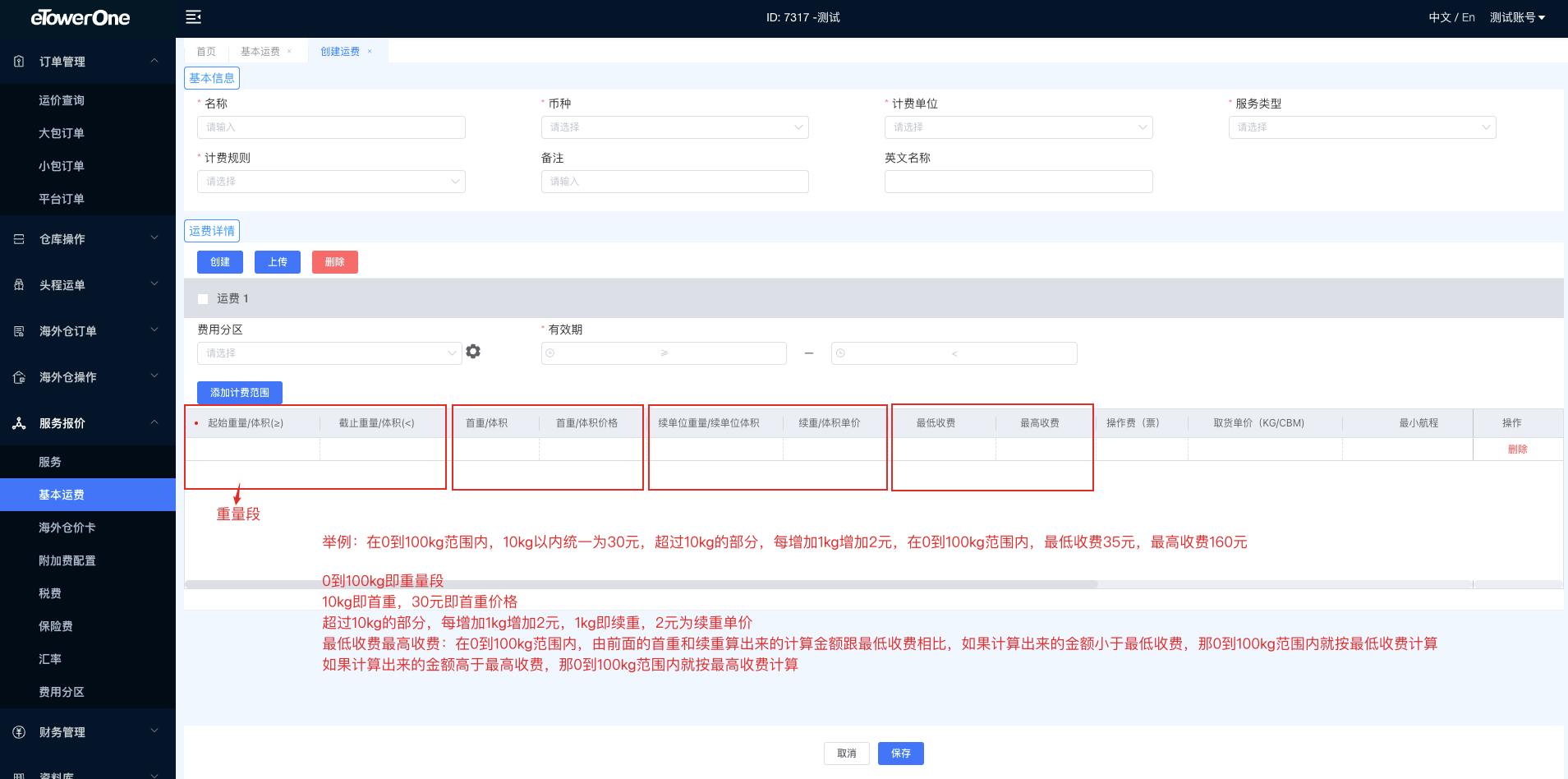Viewport: 1568px width, 779px height.
Task: Click the 订单管理 sidebar icon
Action: coord(19,62)
